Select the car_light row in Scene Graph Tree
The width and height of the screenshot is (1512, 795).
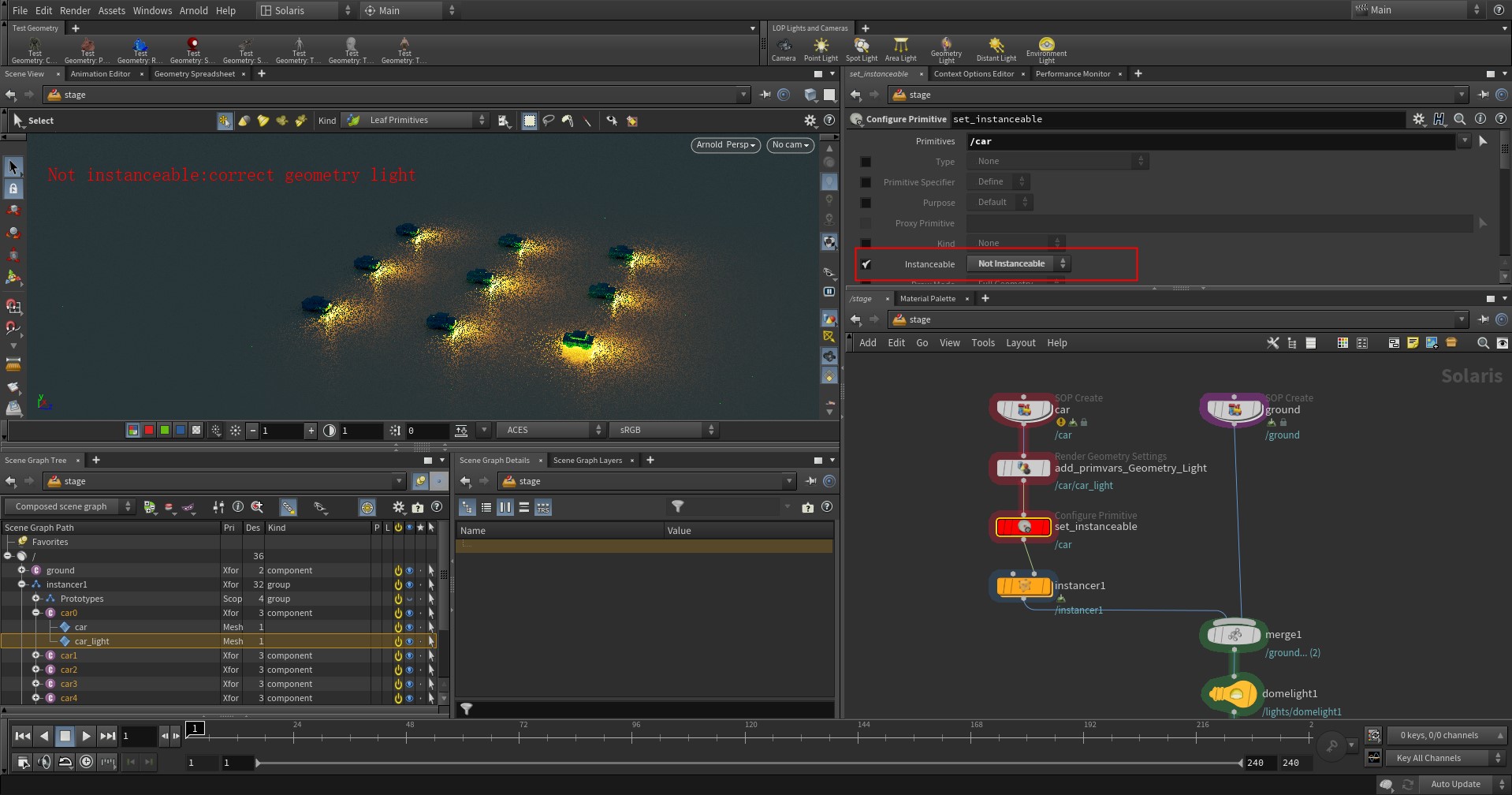[x=218, y=642]
